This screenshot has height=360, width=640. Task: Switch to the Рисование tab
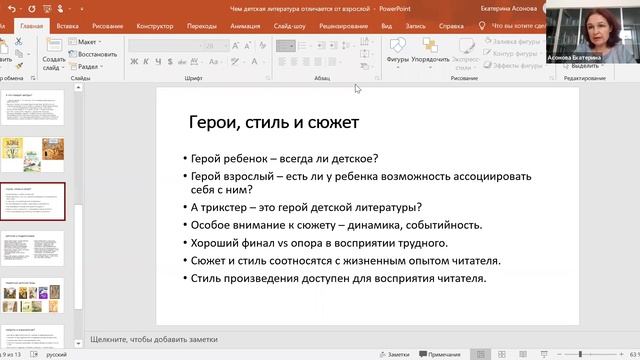tap(107, 26)
